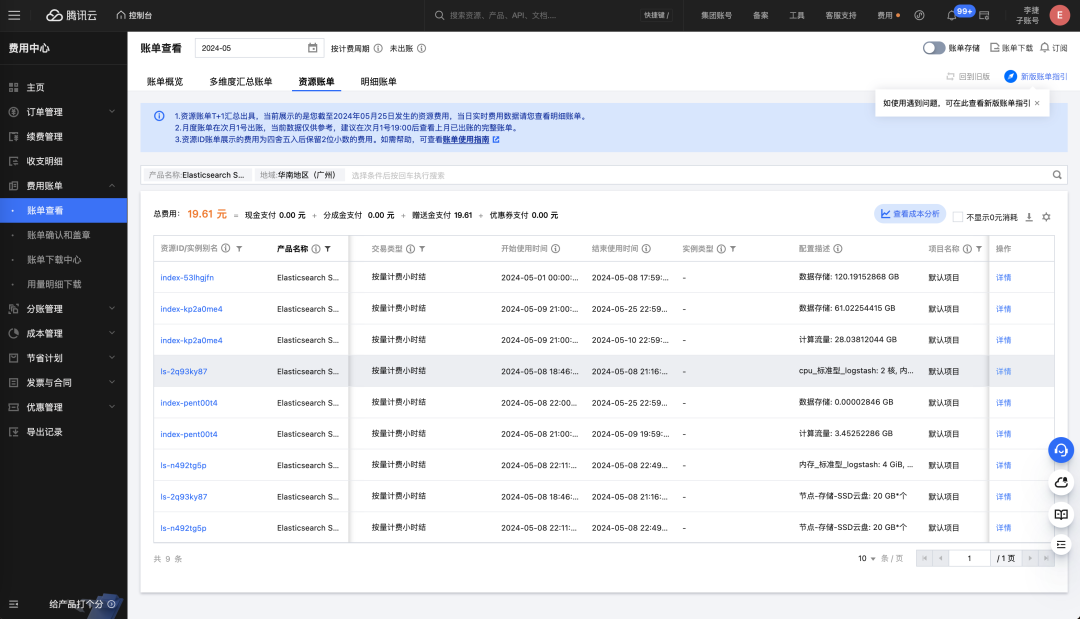This screenshot has height=619, width=1080.
Task: Show info tooltip for end usage time
Action: 646,249
